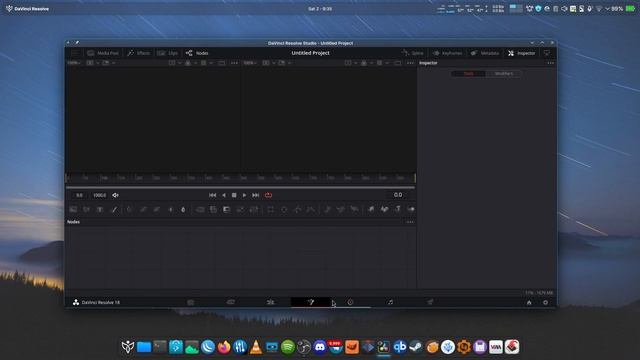The width and height of the screenshot is (640, 360).
Task: Open the right viewer zoom dropdown
Action: coord(250,63)
